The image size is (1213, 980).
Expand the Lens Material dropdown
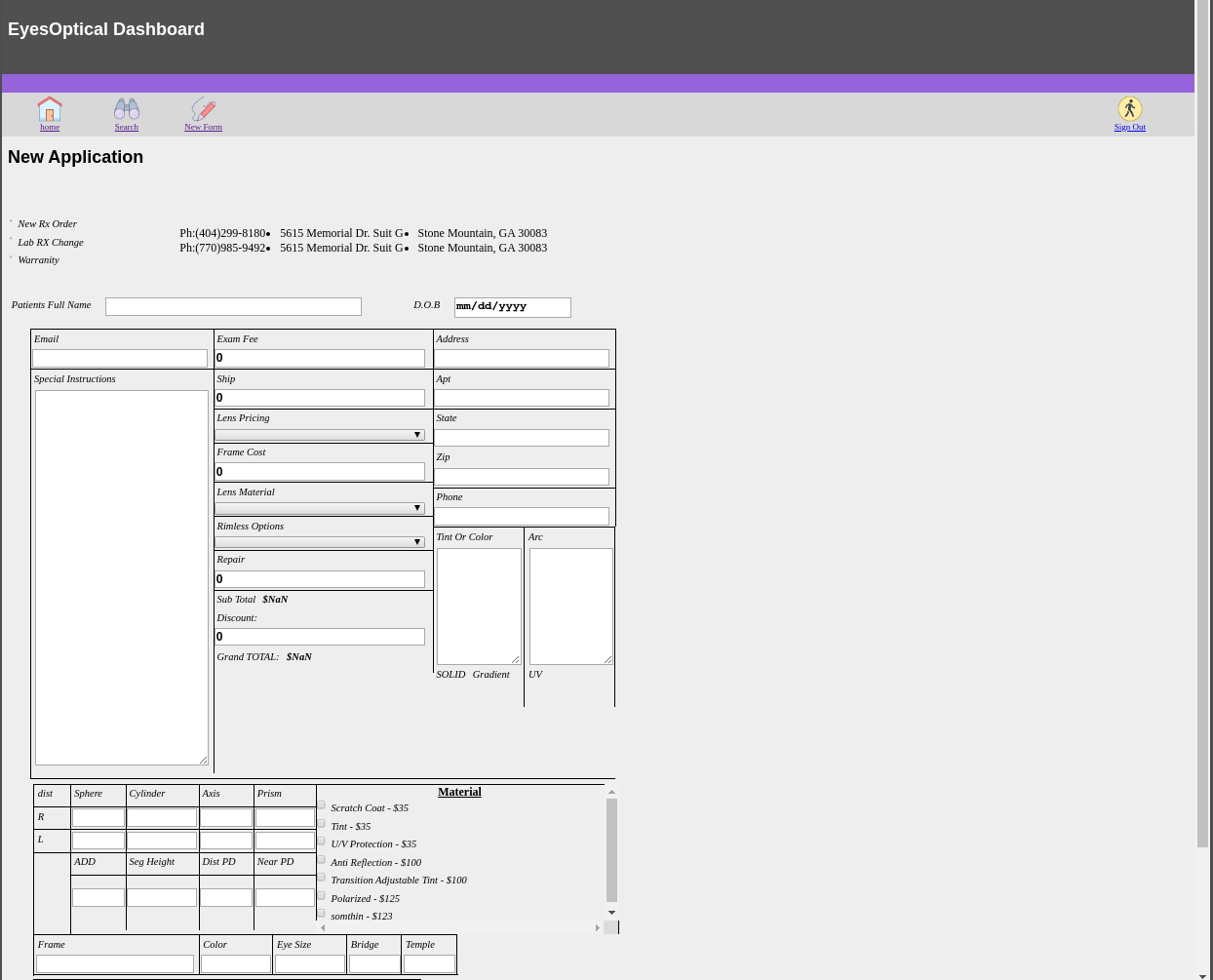[x=320, y=508]
